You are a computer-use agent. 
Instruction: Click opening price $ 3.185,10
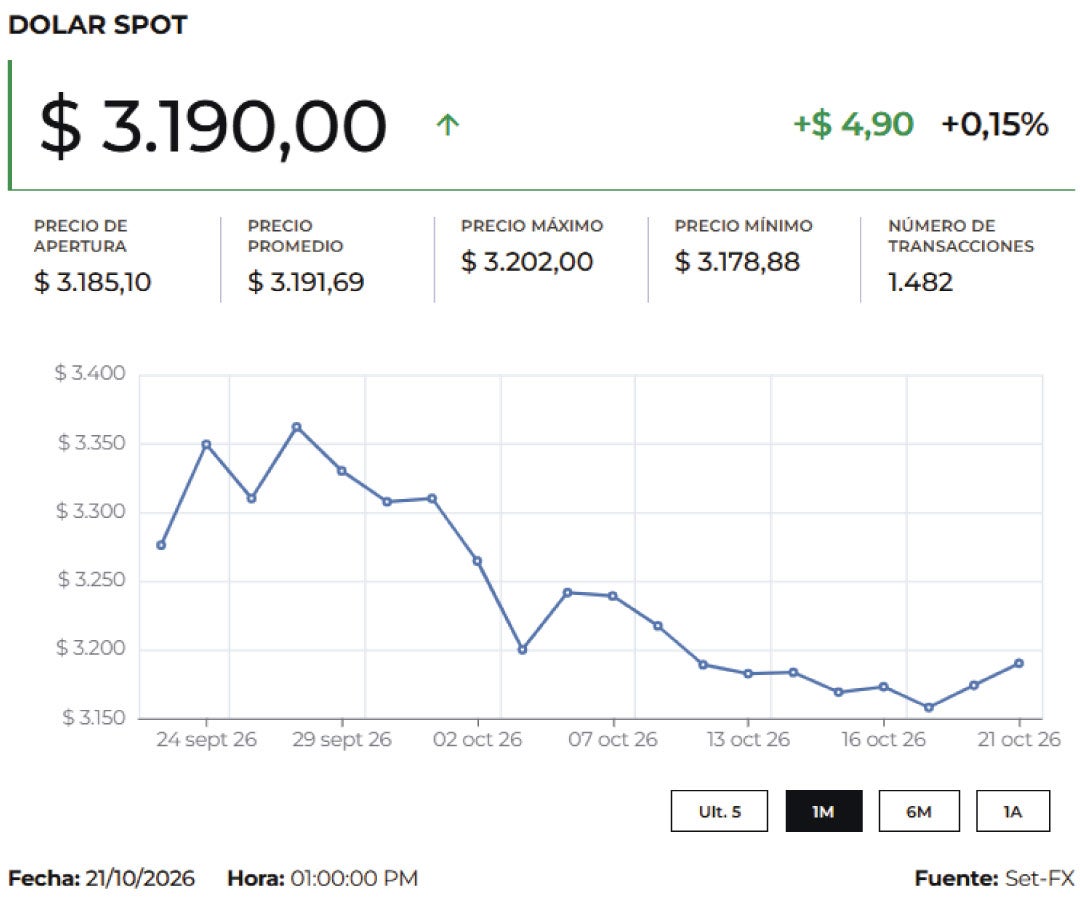[x=92, y=282]
